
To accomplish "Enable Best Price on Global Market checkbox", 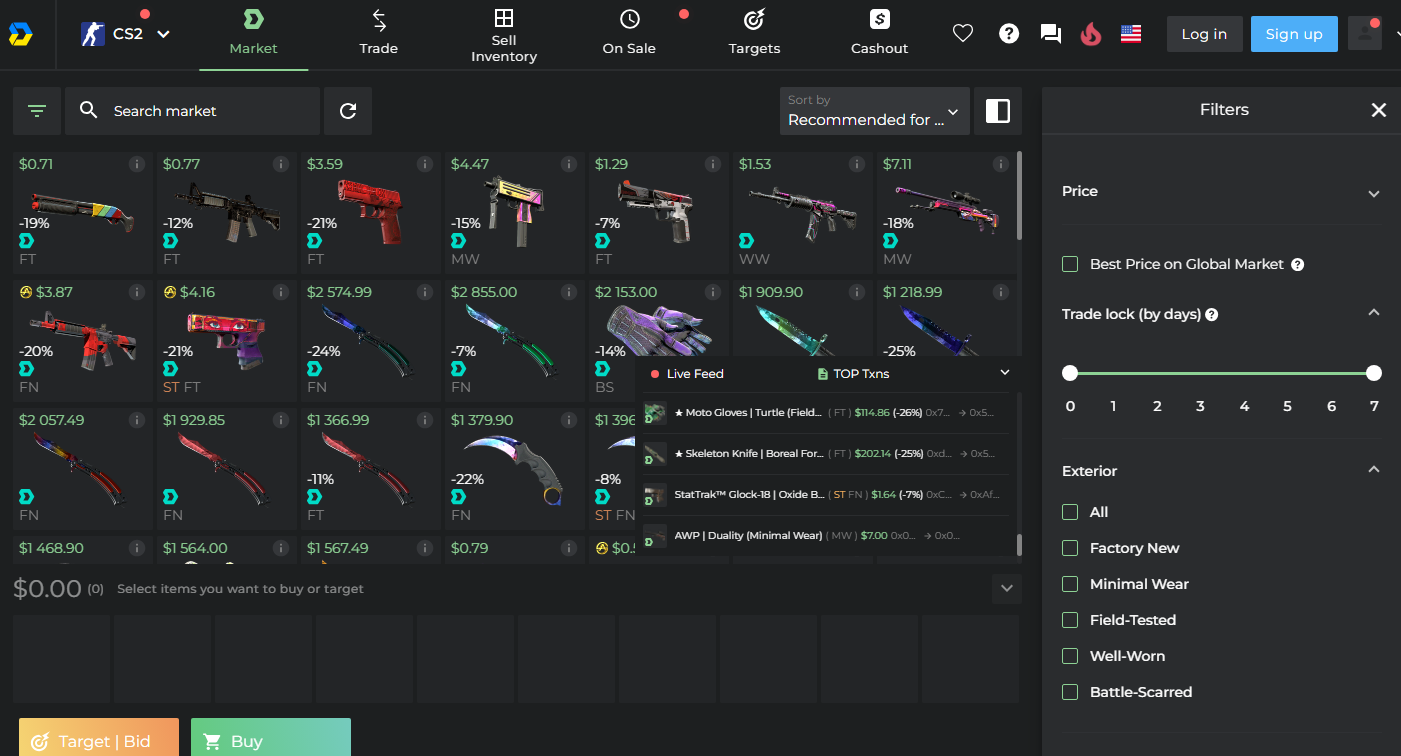I will (x=1070, y=264).
